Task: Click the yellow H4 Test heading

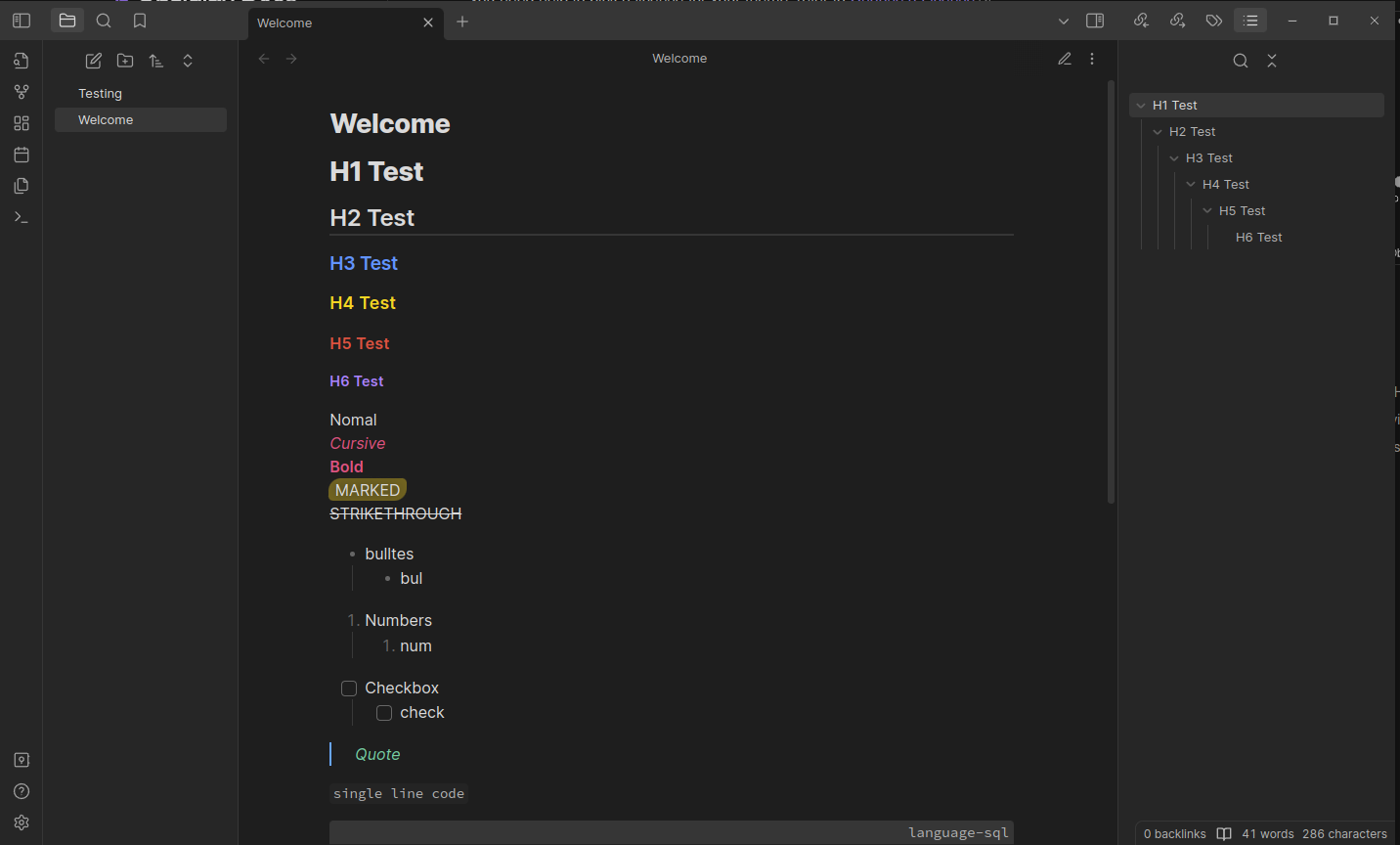Action: pos(363,303)
